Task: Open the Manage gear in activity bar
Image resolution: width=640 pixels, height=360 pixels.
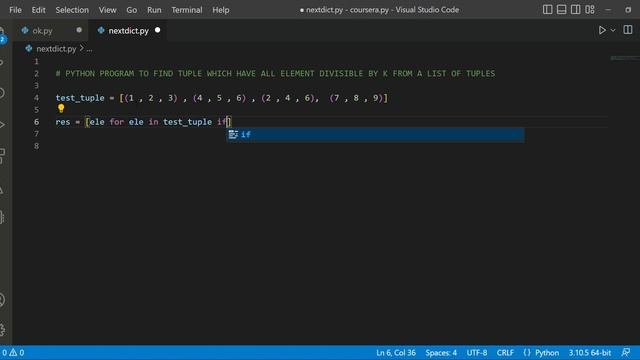Action: click(2, 329)
